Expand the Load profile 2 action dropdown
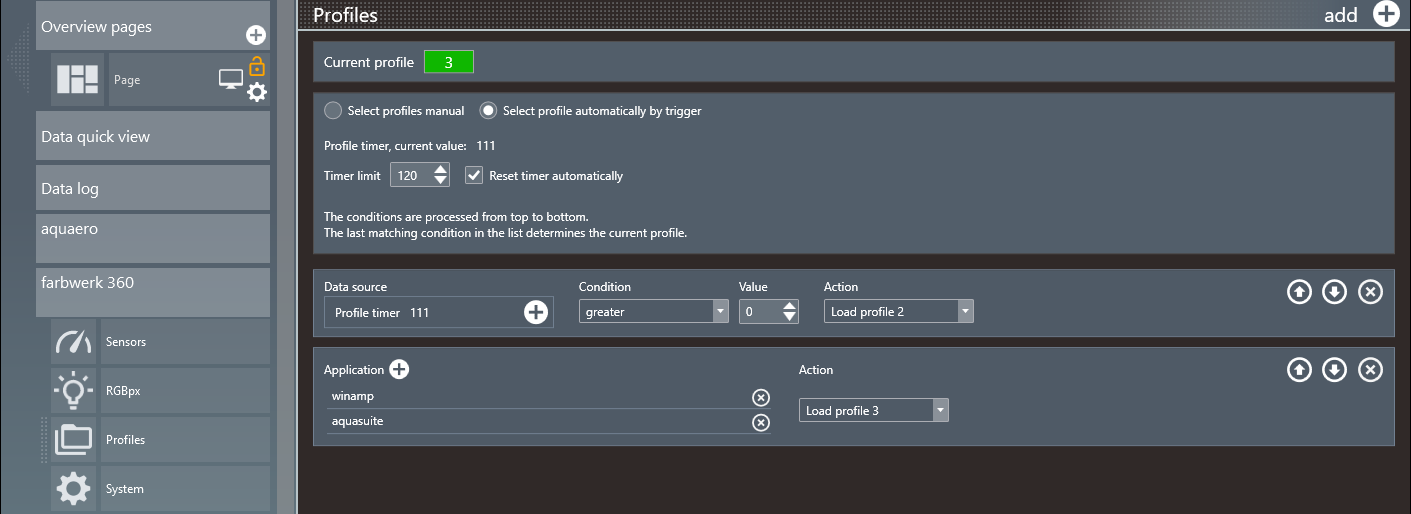The height and width of the screenshot is (514, 1411). tap(898, 312)
